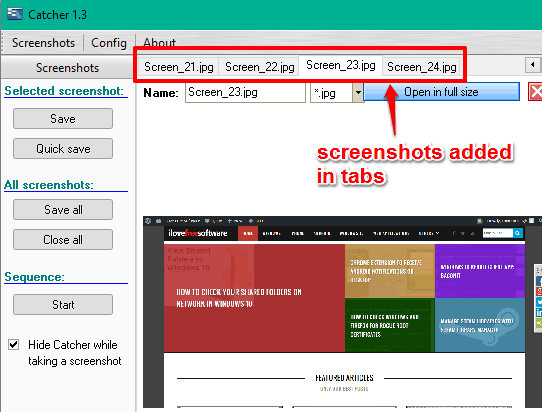Viewport: 542px width, 412px height.
Task: Click the Sequence: heading
Action: [x=34, y=277]
